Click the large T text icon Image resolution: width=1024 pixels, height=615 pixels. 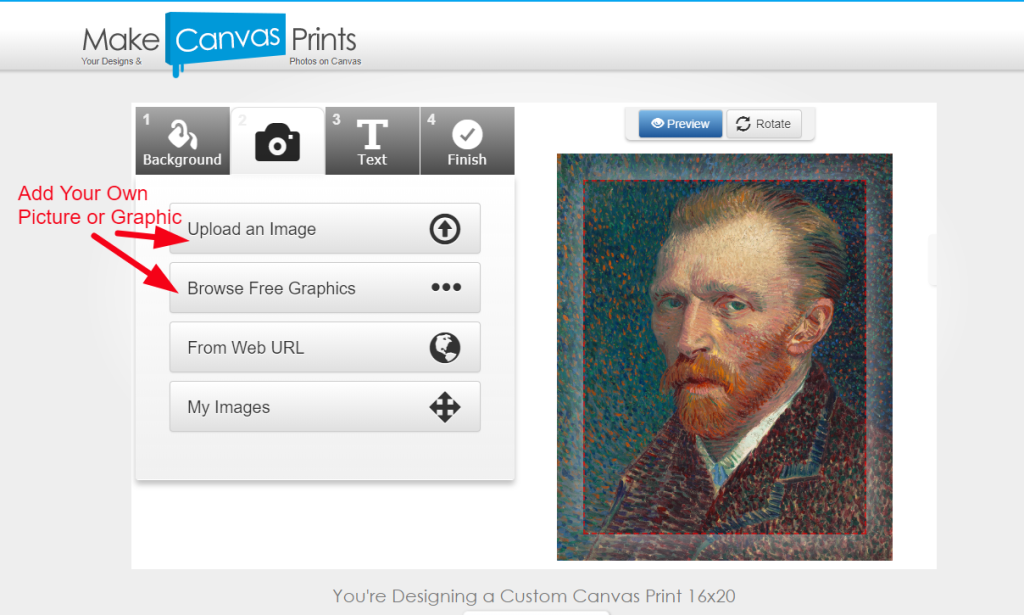372,134
